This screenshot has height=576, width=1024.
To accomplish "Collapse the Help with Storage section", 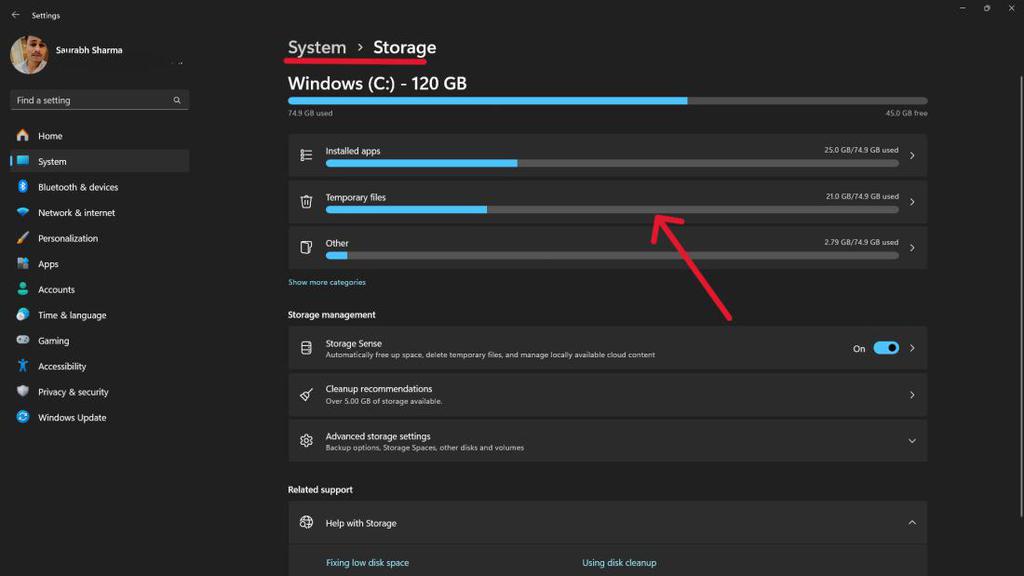I will [910, 522].
